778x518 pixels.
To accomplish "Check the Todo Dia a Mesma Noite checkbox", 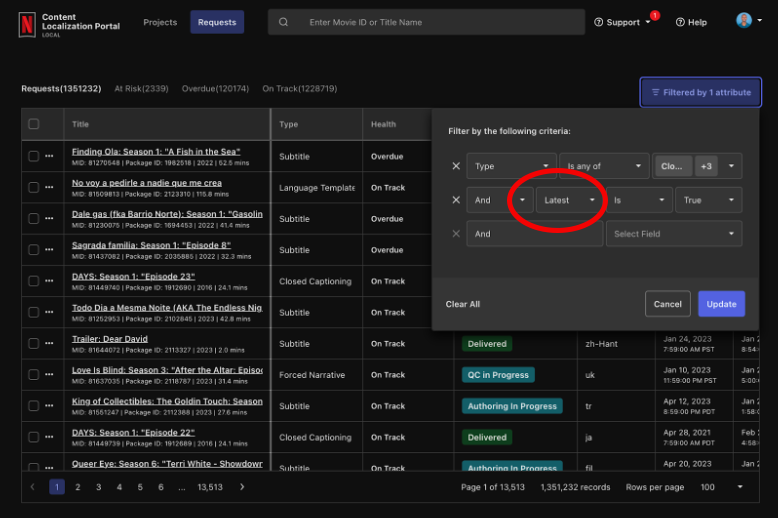I will pyautogui.click(x=34, y=313).
